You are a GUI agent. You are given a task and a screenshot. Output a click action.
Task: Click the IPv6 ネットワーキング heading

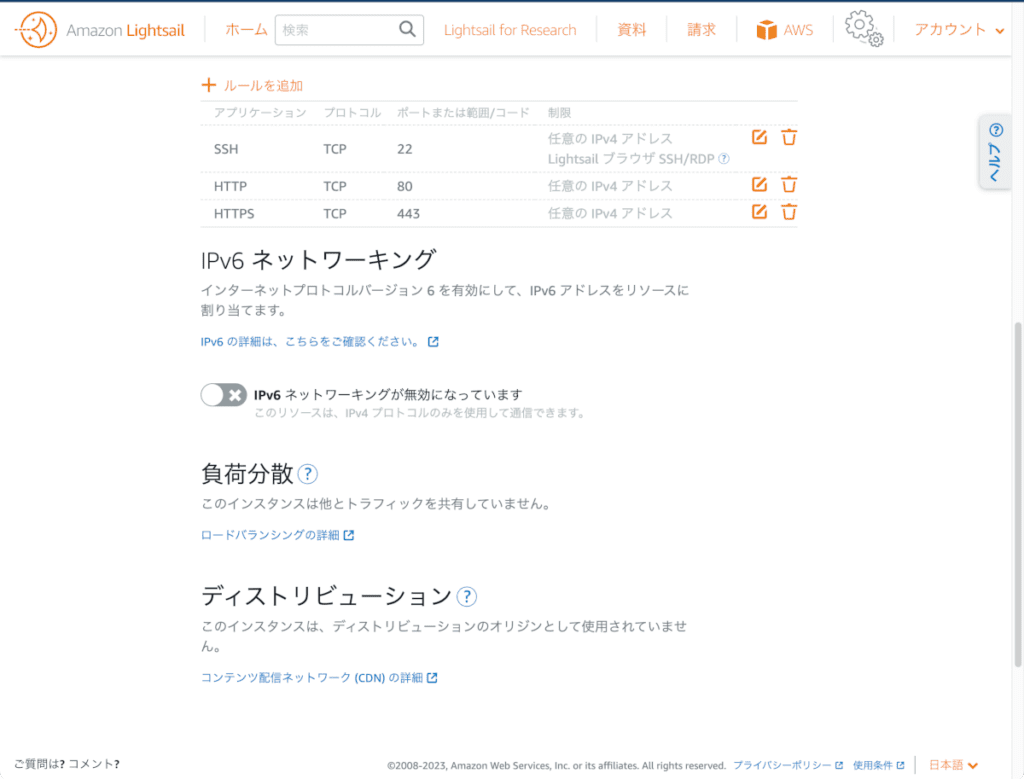(x=318, y=260)
